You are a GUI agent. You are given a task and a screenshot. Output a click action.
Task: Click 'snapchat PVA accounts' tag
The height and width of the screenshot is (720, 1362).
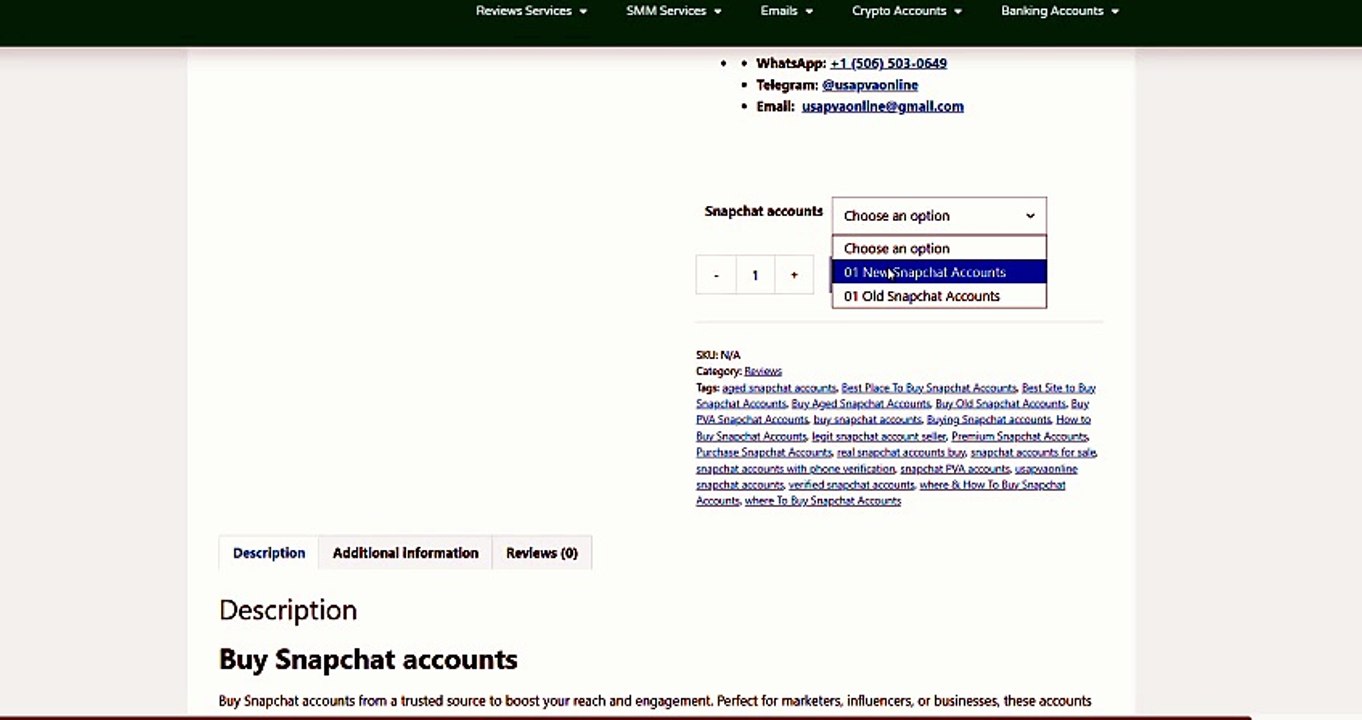[955, 468]
